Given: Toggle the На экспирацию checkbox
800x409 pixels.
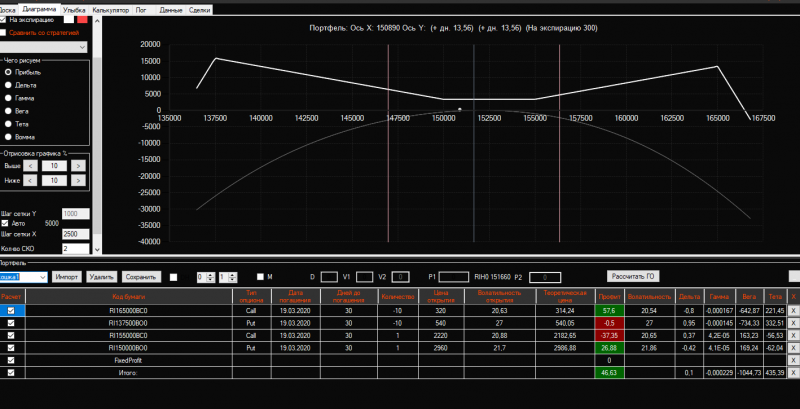Looking at the screenshot, I should click(3, 20).
